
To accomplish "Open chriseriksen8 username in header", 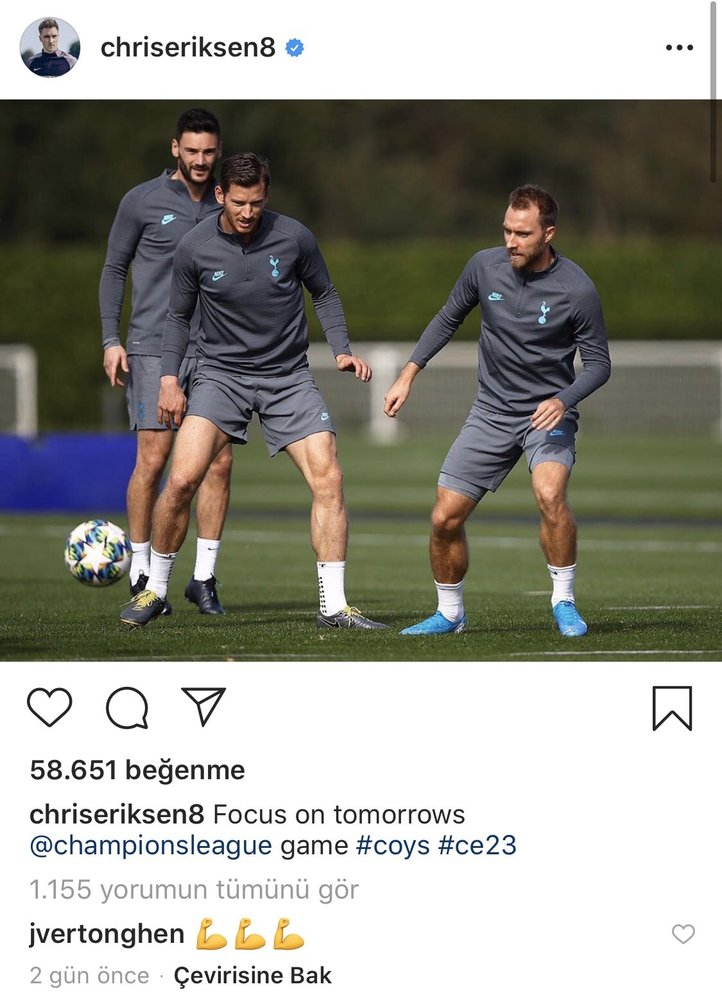I will point(188,48).
